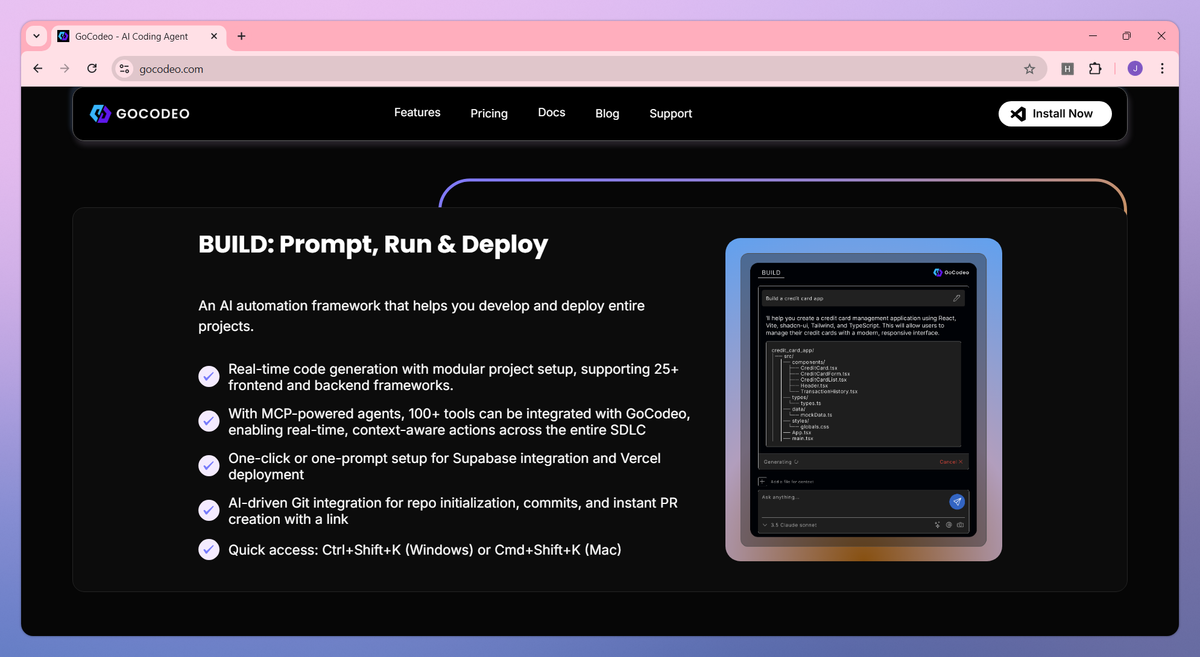1200x657 pixels.
Task: Click the checkmark icon beside AI-driven Git integration
Action: click(x=208, y=510)
